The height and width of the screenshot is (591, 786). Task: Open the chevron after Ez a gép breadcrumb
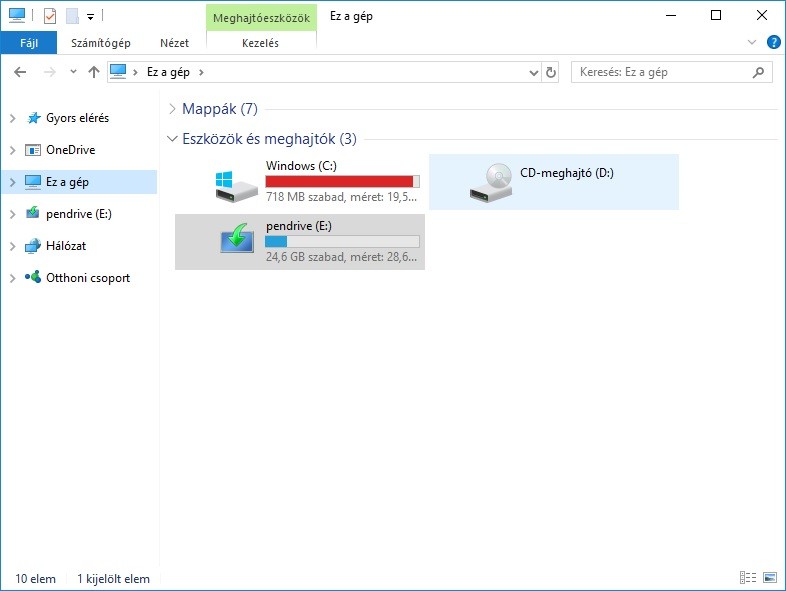point(202,72)
